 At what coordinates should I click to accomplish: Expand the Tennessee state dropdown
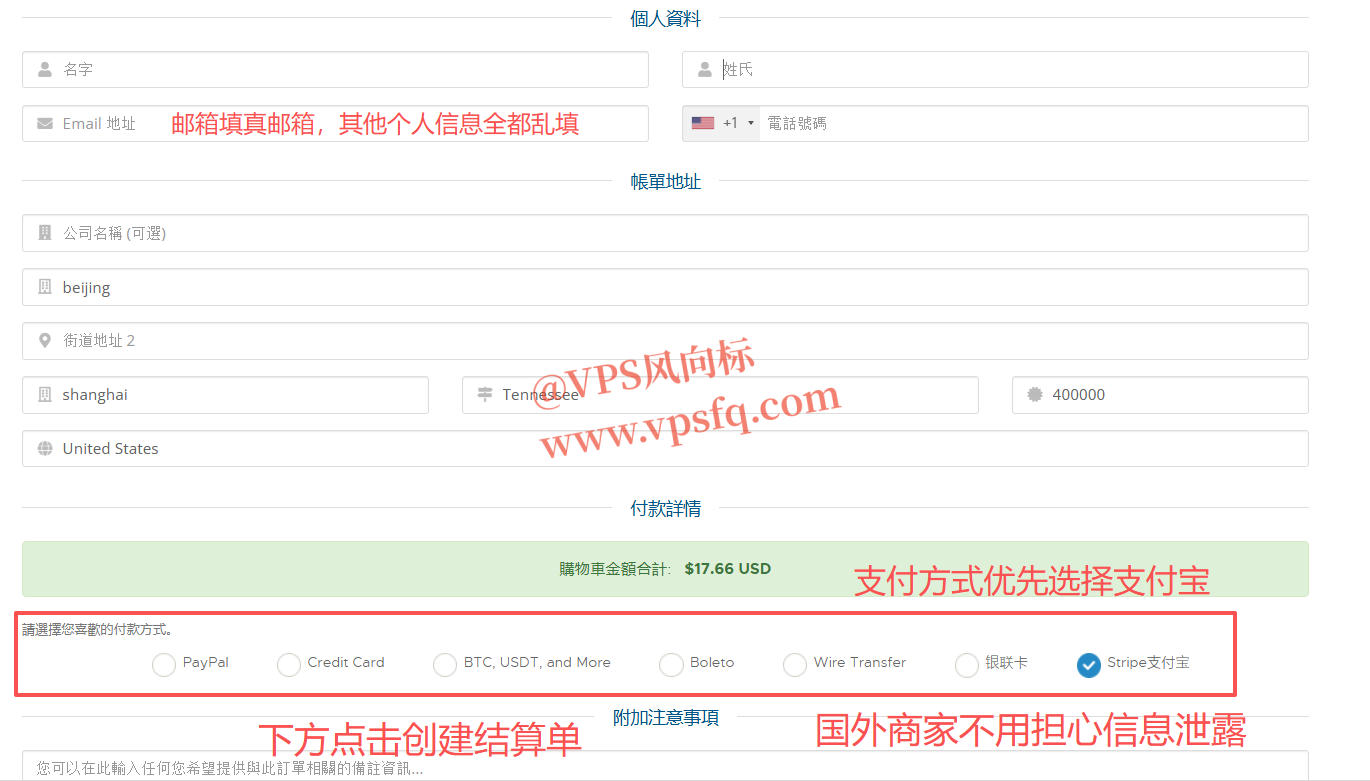(x=720, y=395)
